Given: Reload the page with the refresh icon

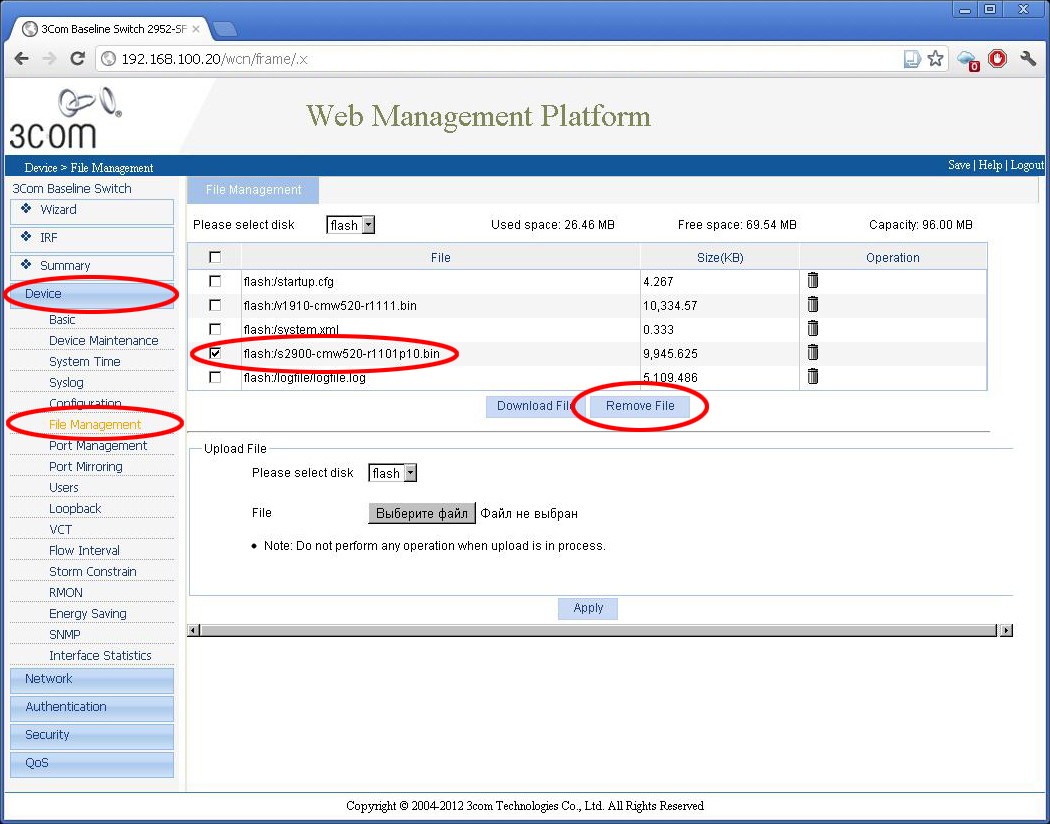Looking at the screenshot, I should tap(78, 59).
